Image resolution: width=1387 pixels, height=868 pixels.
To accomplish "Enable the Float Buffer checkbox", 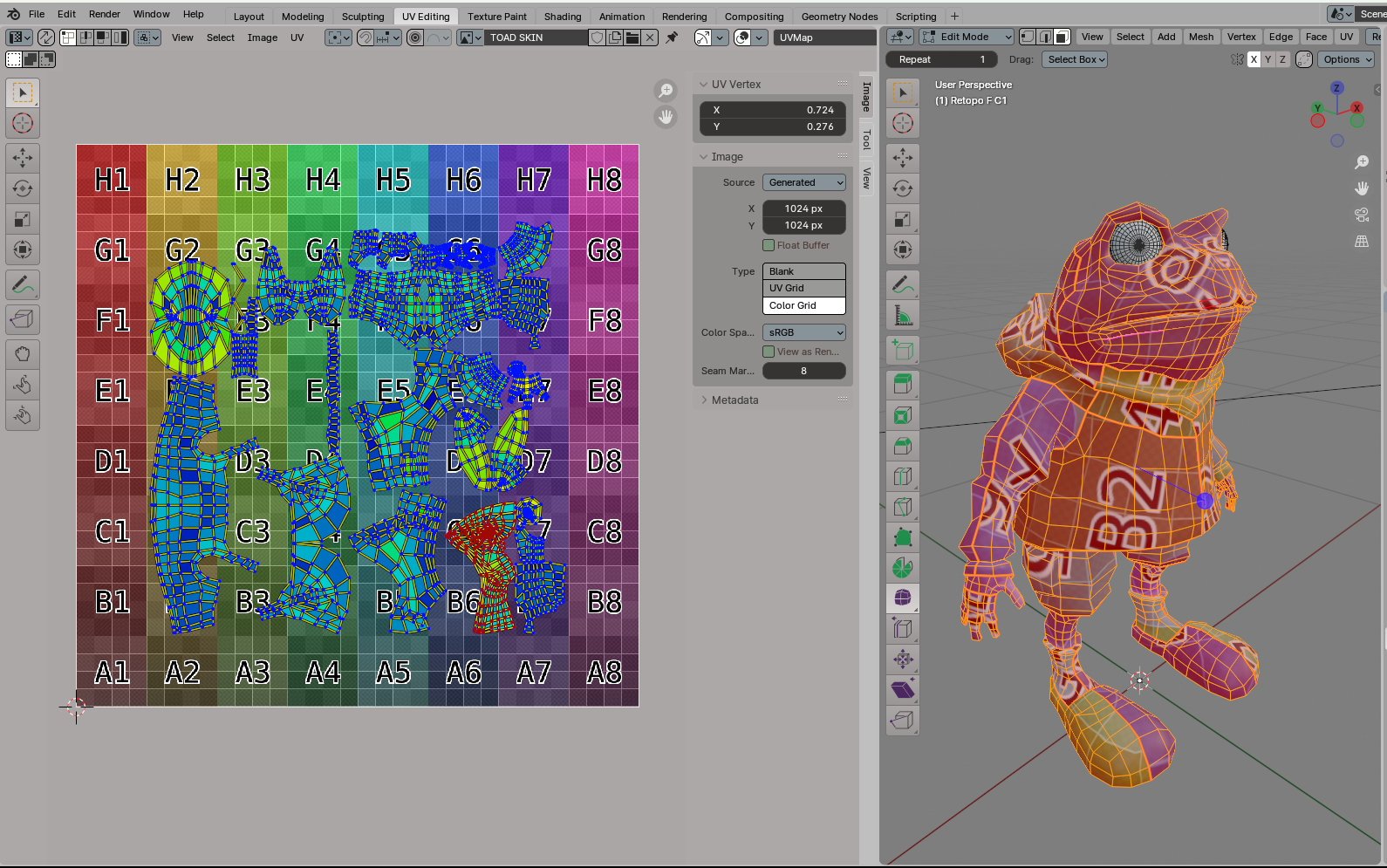I will 769,245.
